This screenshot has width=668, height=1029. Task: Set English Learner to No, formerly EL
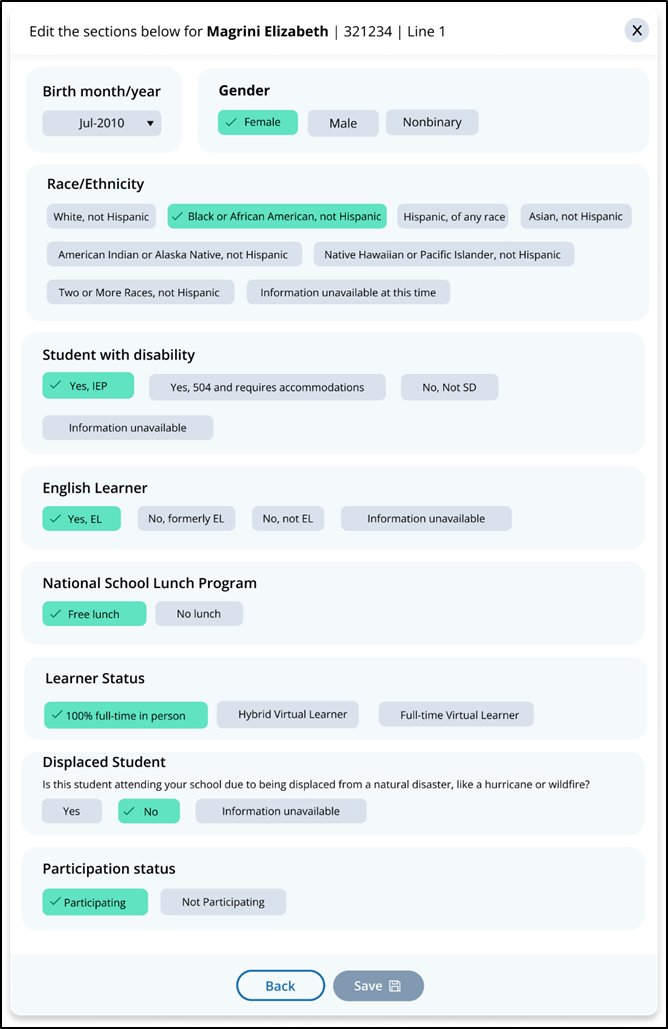pyautogui.click(x=186, y=519)
